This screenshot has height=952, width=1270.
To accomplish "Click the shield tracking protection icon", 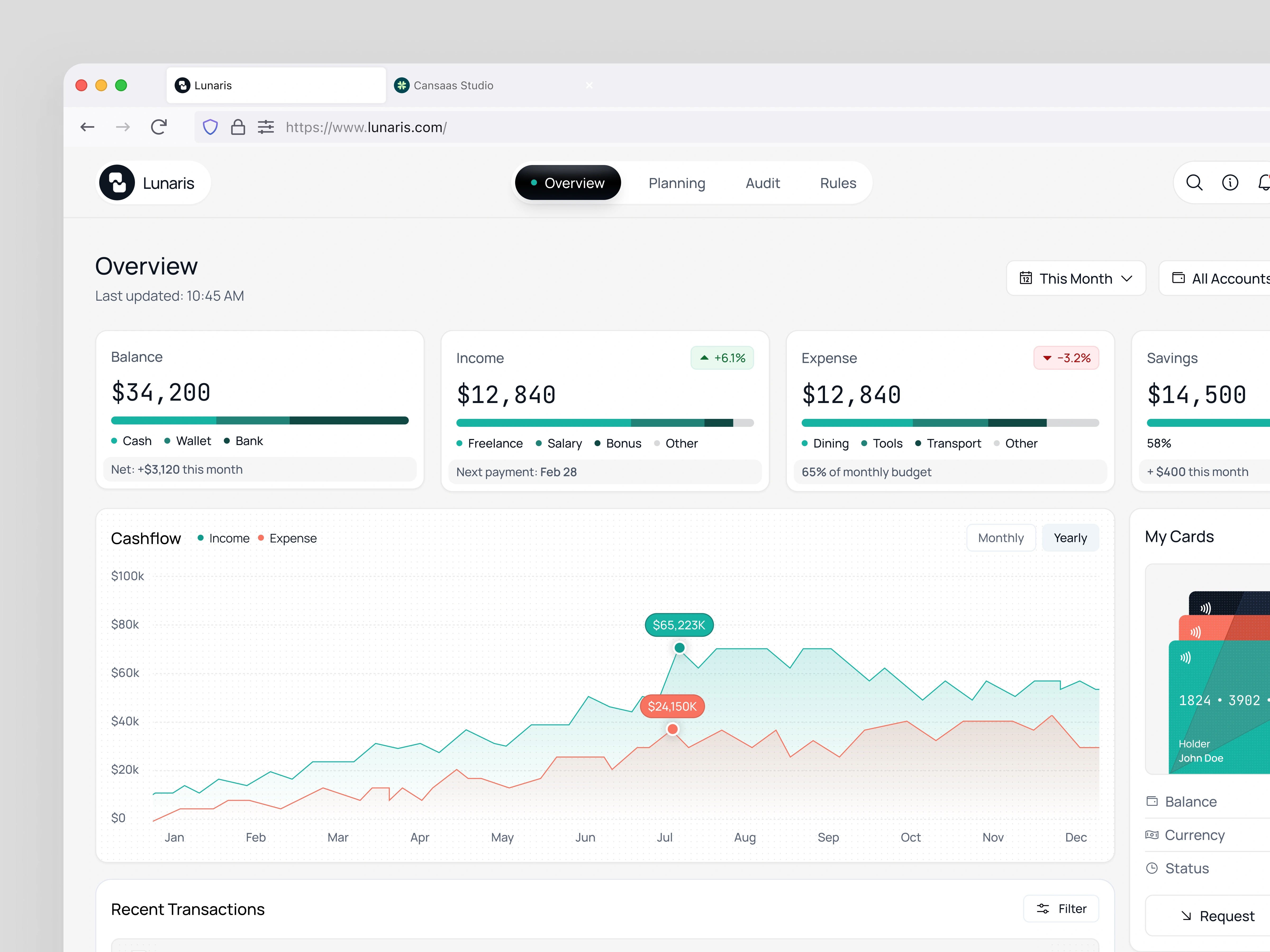I will (x=210, y=127).
